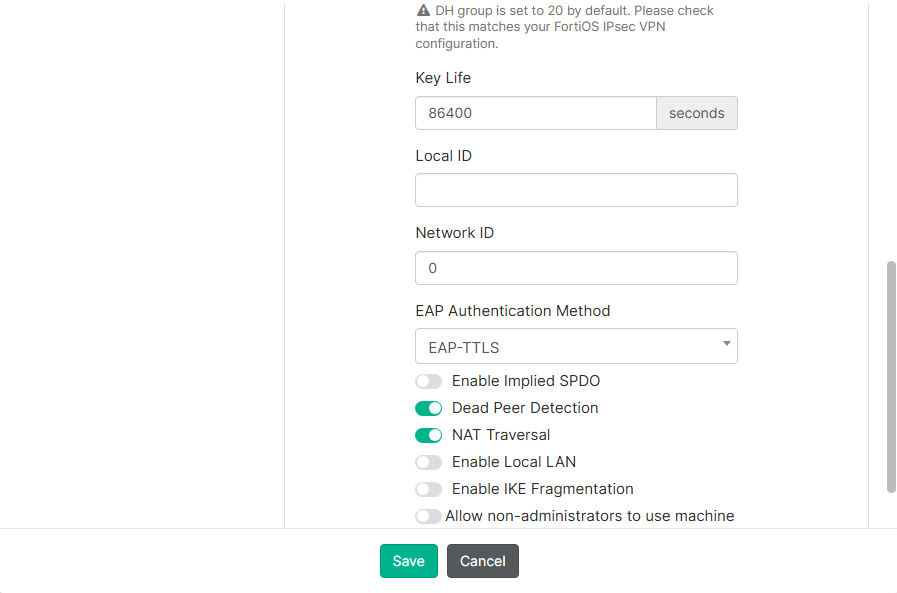Image resolution: width=897 pixels, height=593 pixels.
Task: Enable Local LAN toggle
Action: coord(428,462)
